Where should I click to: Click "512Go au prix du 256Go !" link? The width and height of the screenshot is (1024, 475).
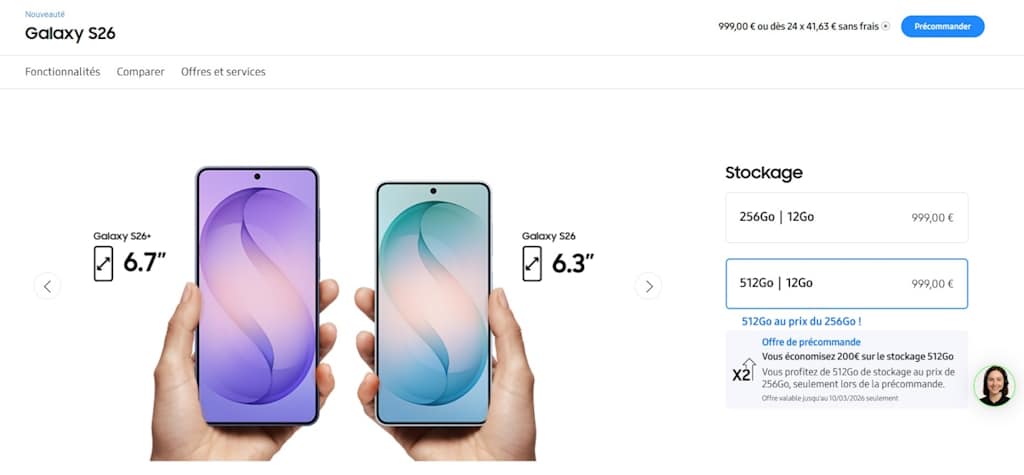click(x=801, y=321)
